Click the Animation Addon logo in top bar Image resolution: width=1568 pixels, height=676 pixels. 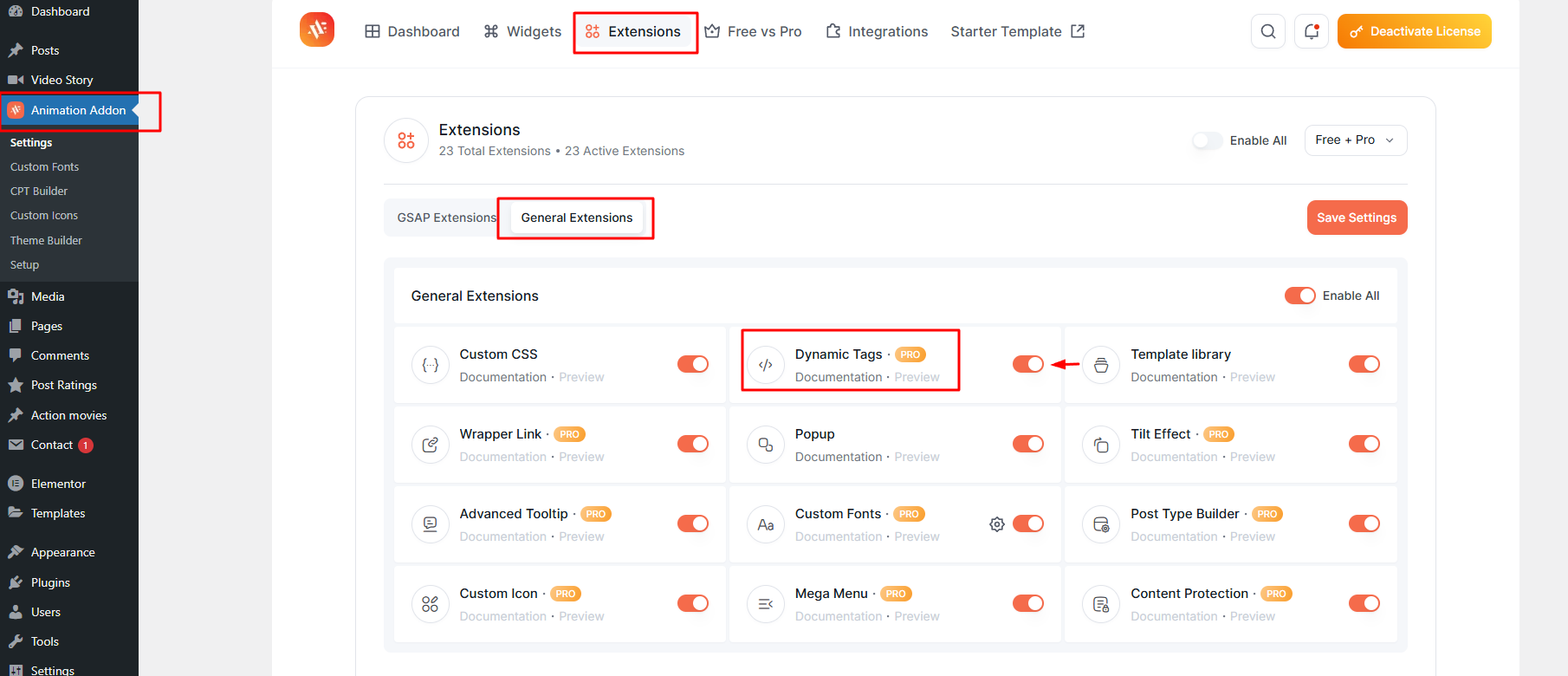click(x=317, y=30)
